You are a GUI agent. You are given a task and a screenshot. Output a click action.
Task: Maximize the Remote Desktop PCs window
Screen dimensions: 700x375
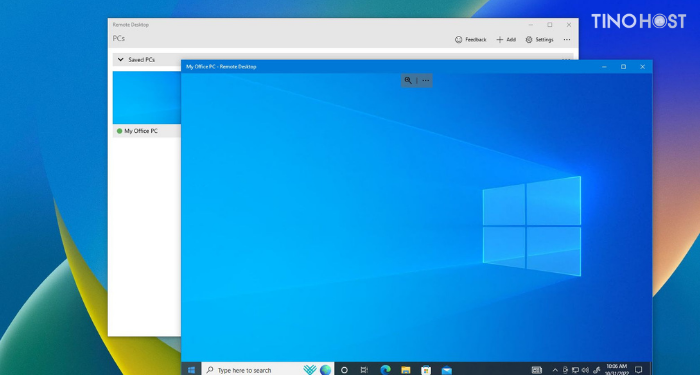tap(550, 25)
